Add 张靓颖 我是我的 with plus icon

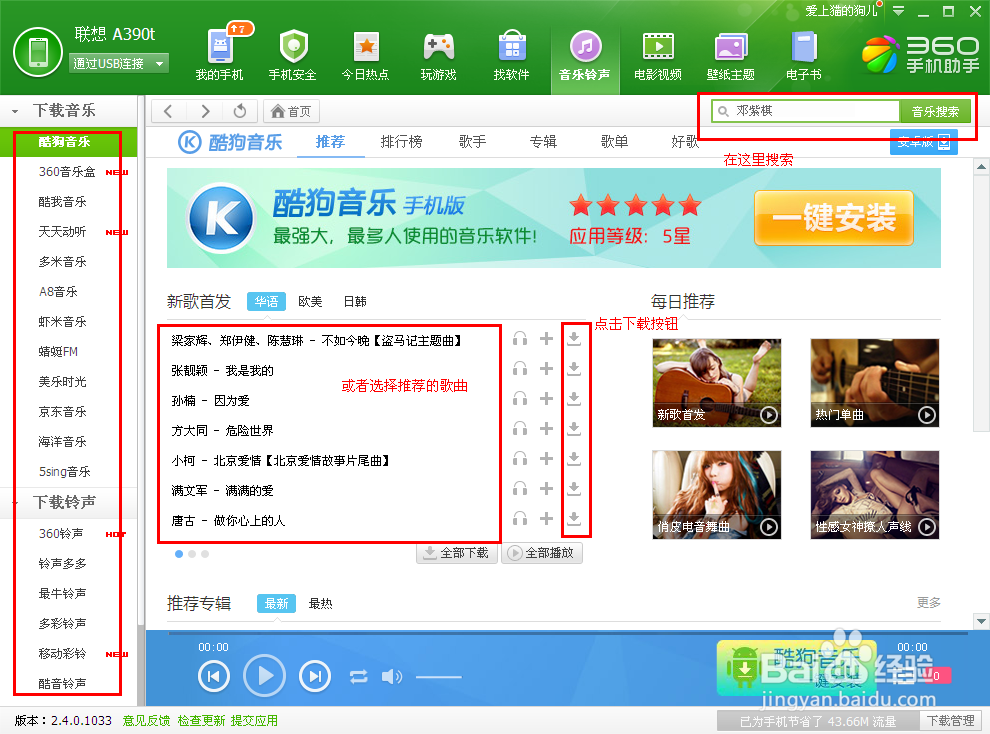pos(546,369)
